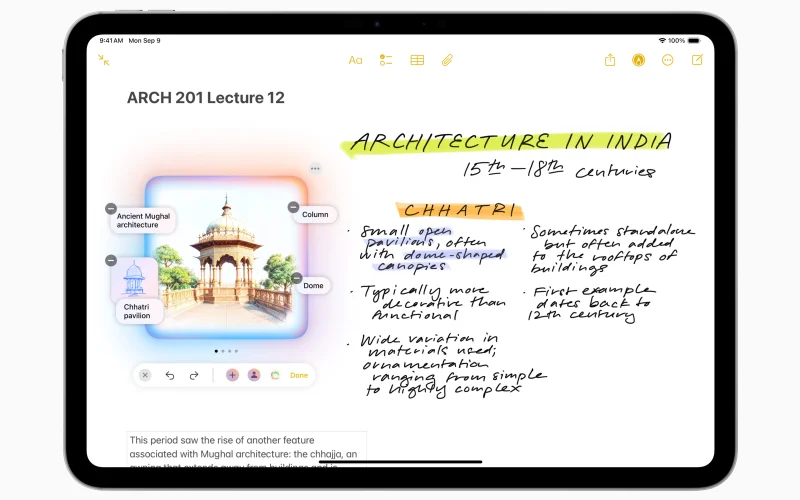Viewport: 800px width, 500px height.
Task: Tap the 'First example dates back' note
Action: pyautogui.click(x=591, y=304)
